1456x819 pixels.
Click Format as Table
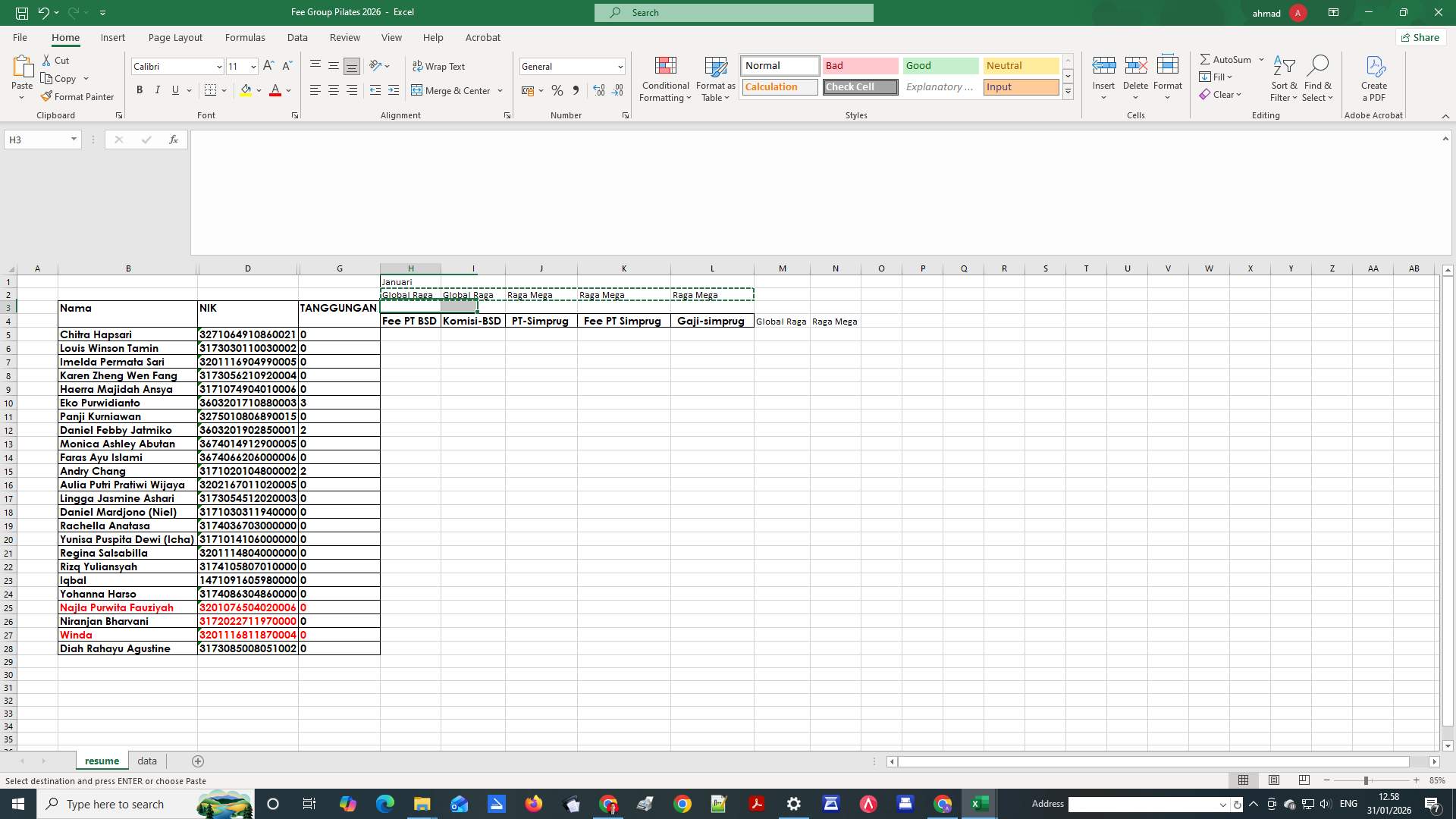715,79
